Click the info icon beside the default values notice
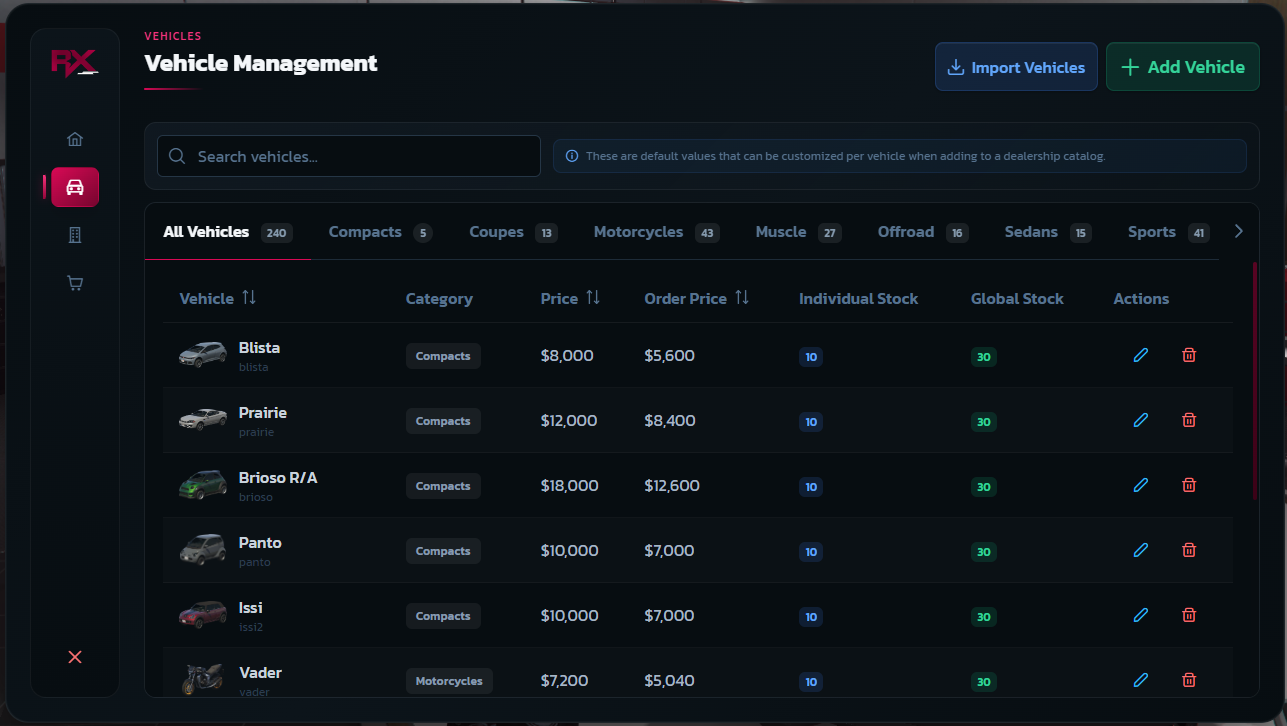 click(571, 156)
